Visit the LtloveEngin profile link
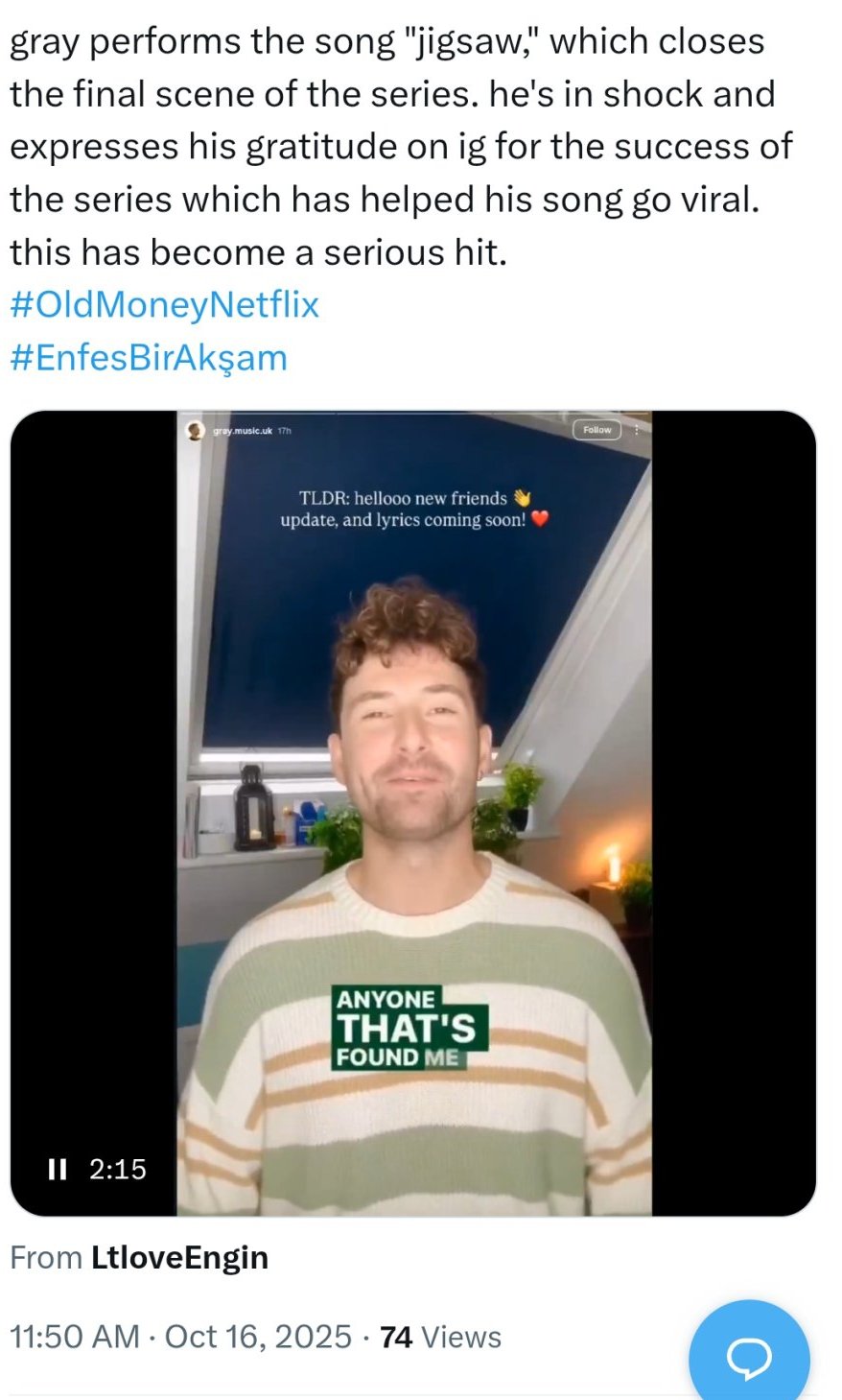The height and width of the screenshot is (1400, 842). [x=179, y=1257]
